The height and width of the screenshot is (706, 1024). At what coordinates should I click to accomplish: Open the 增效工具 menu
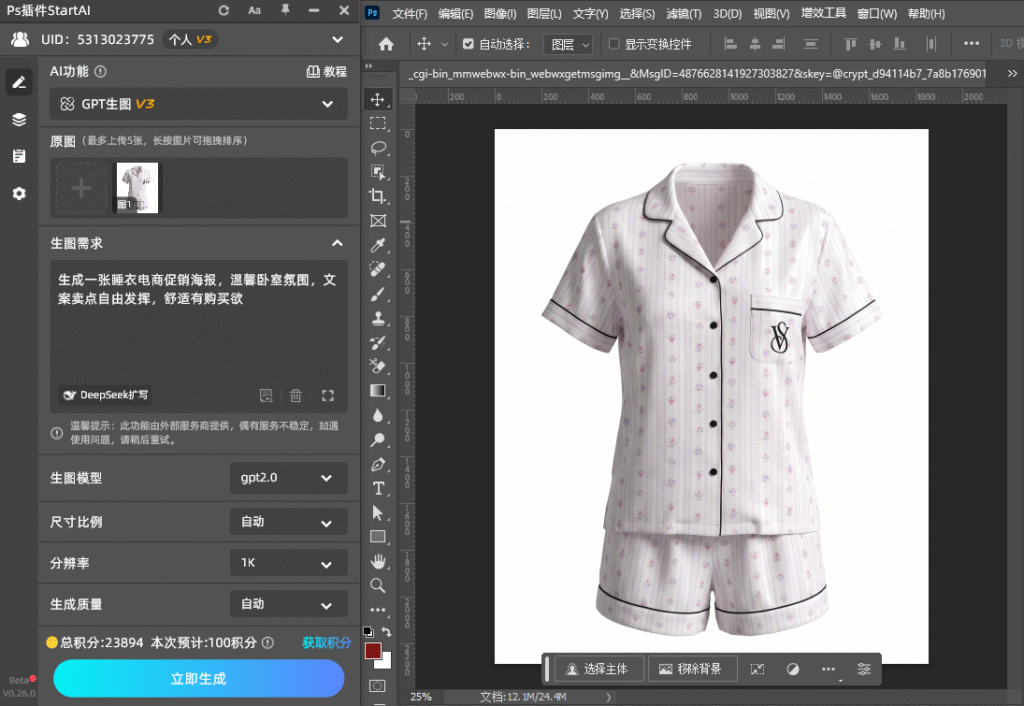coord(823,14)
